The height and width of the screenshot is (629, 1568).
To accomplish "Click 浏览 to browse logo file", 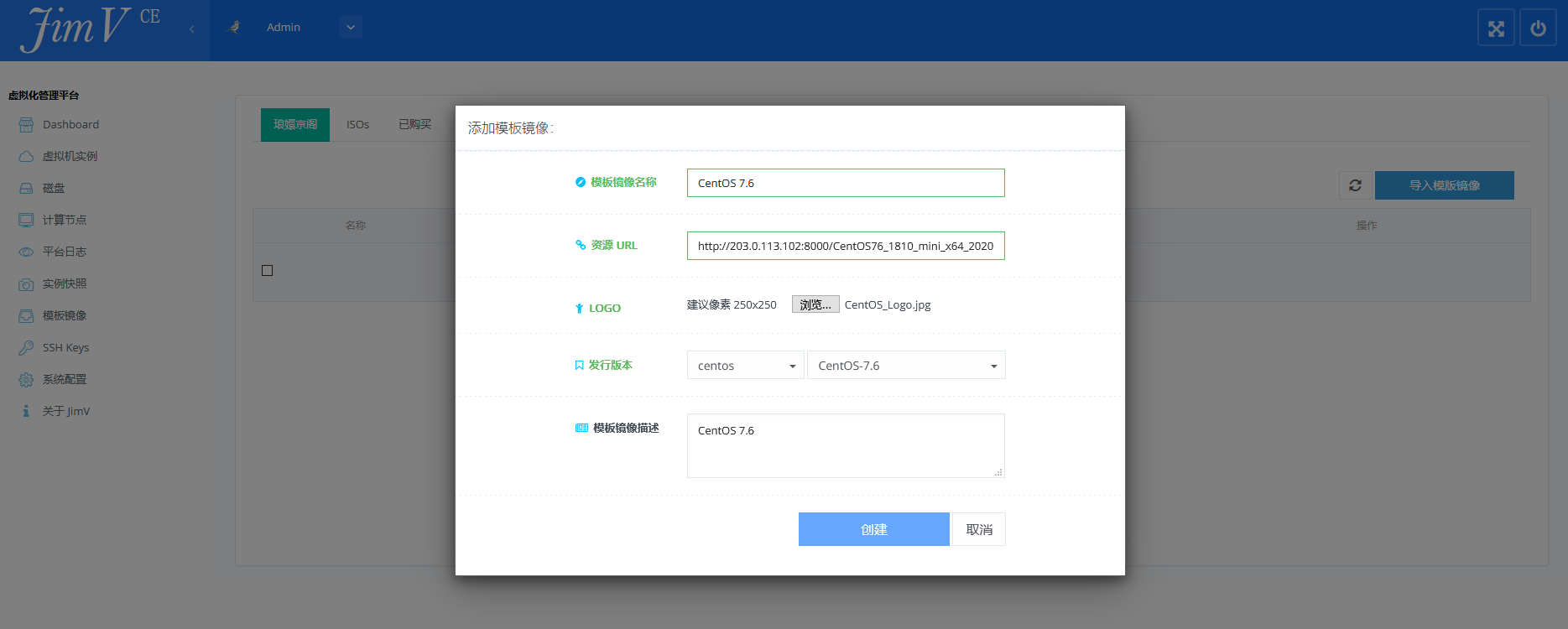I will [815, 304].
